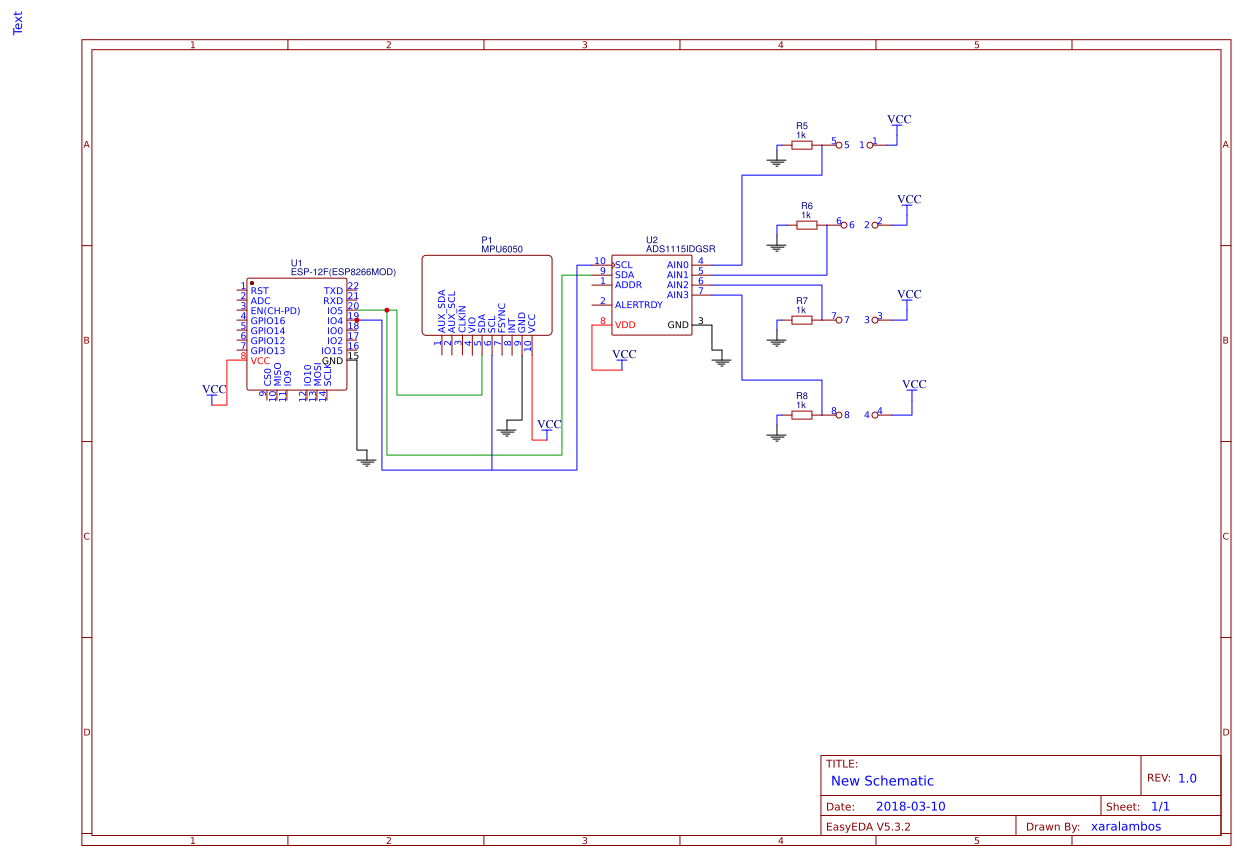The width and height of the screenshot is (1241, 856).
Task: Click the 'R5' resistor designator text
Action: 802,126
